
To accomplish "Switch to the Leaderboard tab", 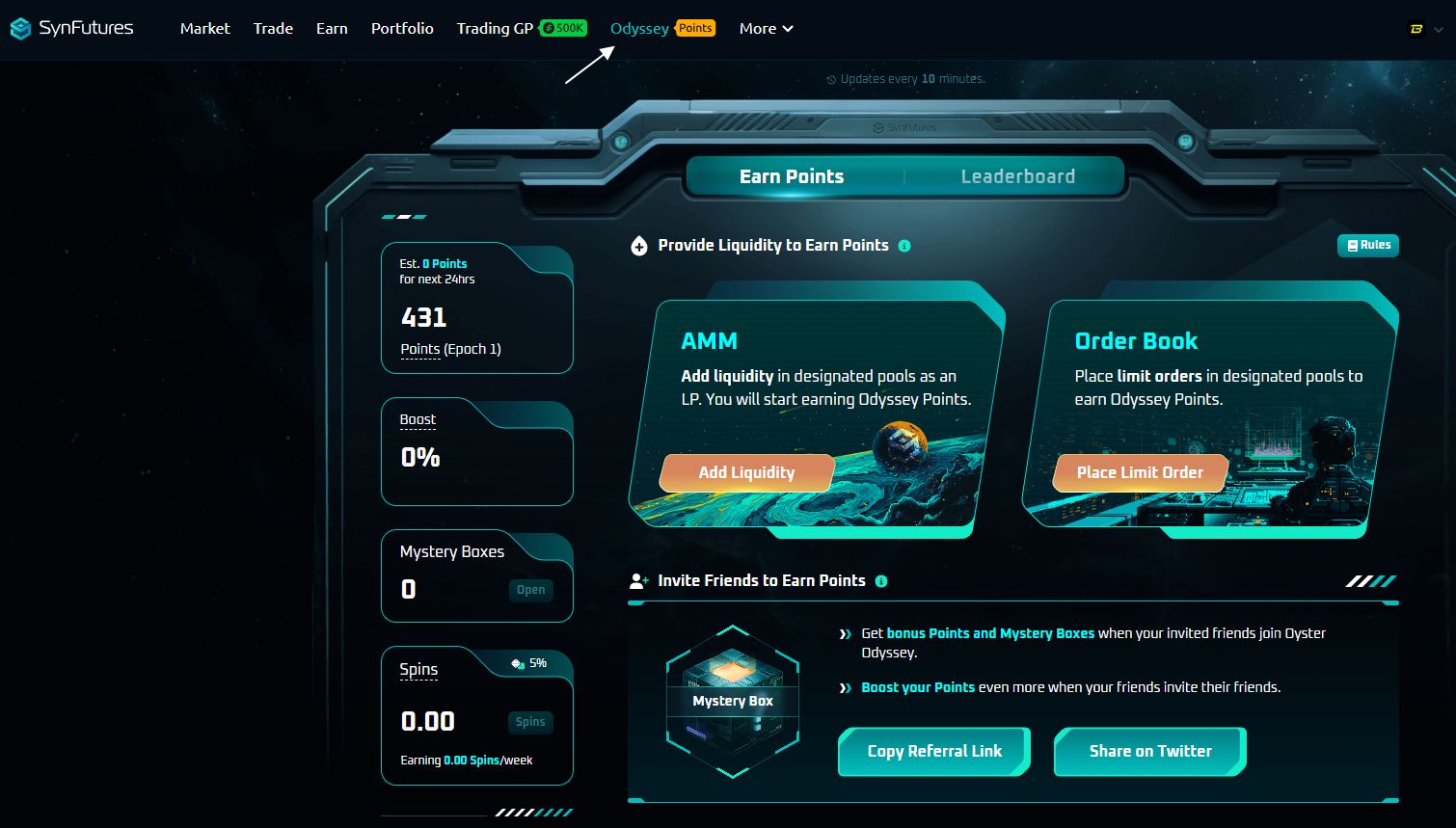I will click(1017, 176).
